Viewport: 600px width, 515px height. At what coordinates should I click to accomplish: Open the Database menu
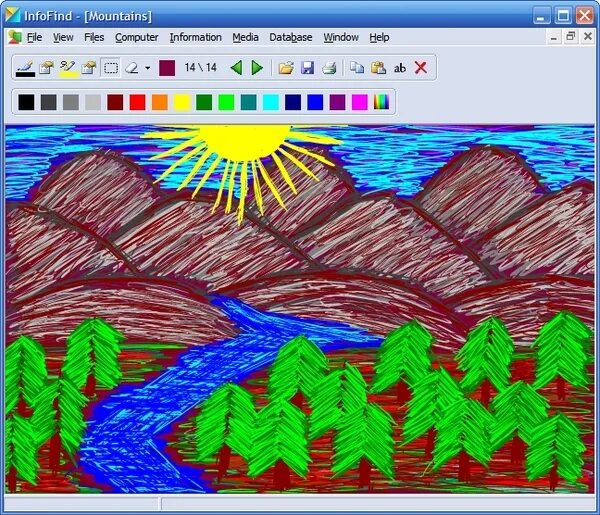pyautogui.click(x=291, y=37)
